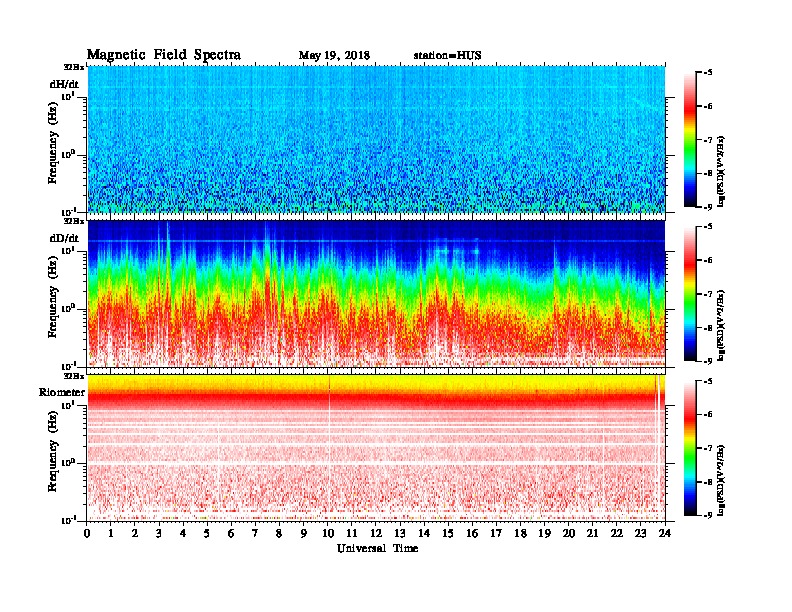Viewport: 792px width, 612px height.
Task: Click hour "22" on the time axis
Action: pos(617,533)
